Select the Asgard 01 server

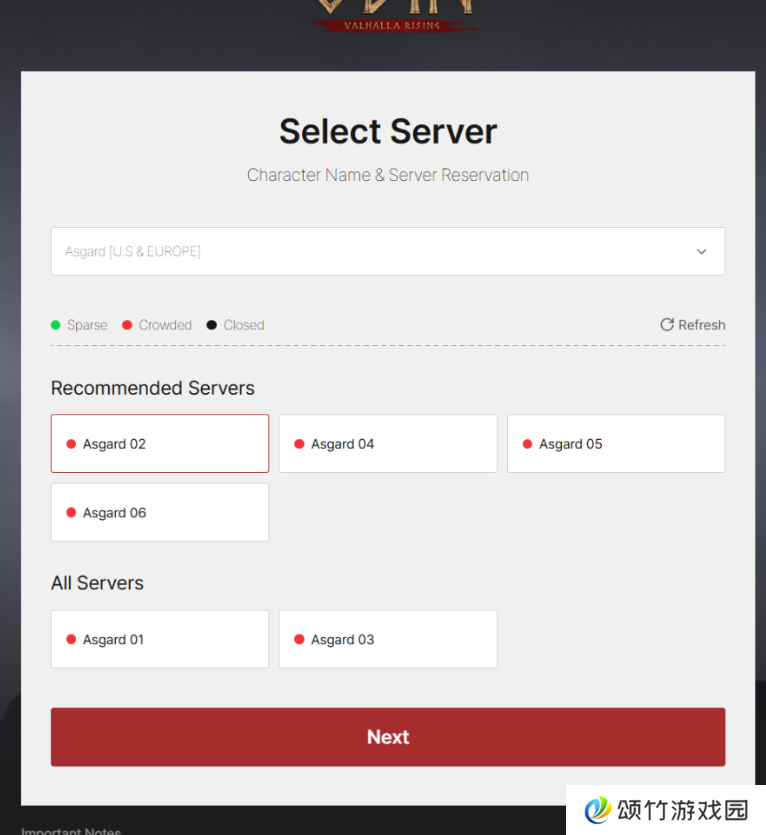tap(160, 639)
